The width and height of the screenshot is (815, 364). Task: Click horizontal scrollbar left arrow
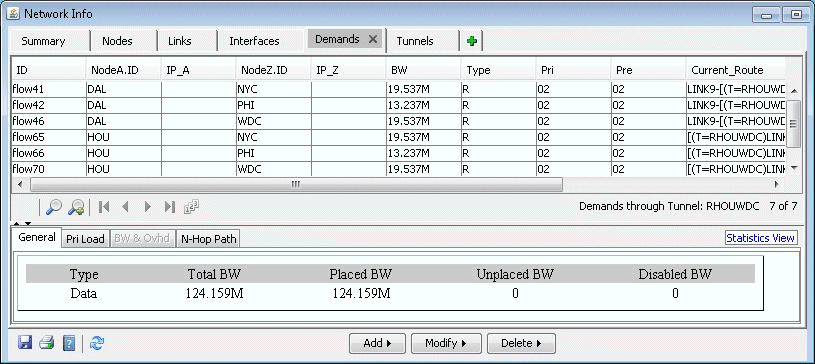pos(20,184)
